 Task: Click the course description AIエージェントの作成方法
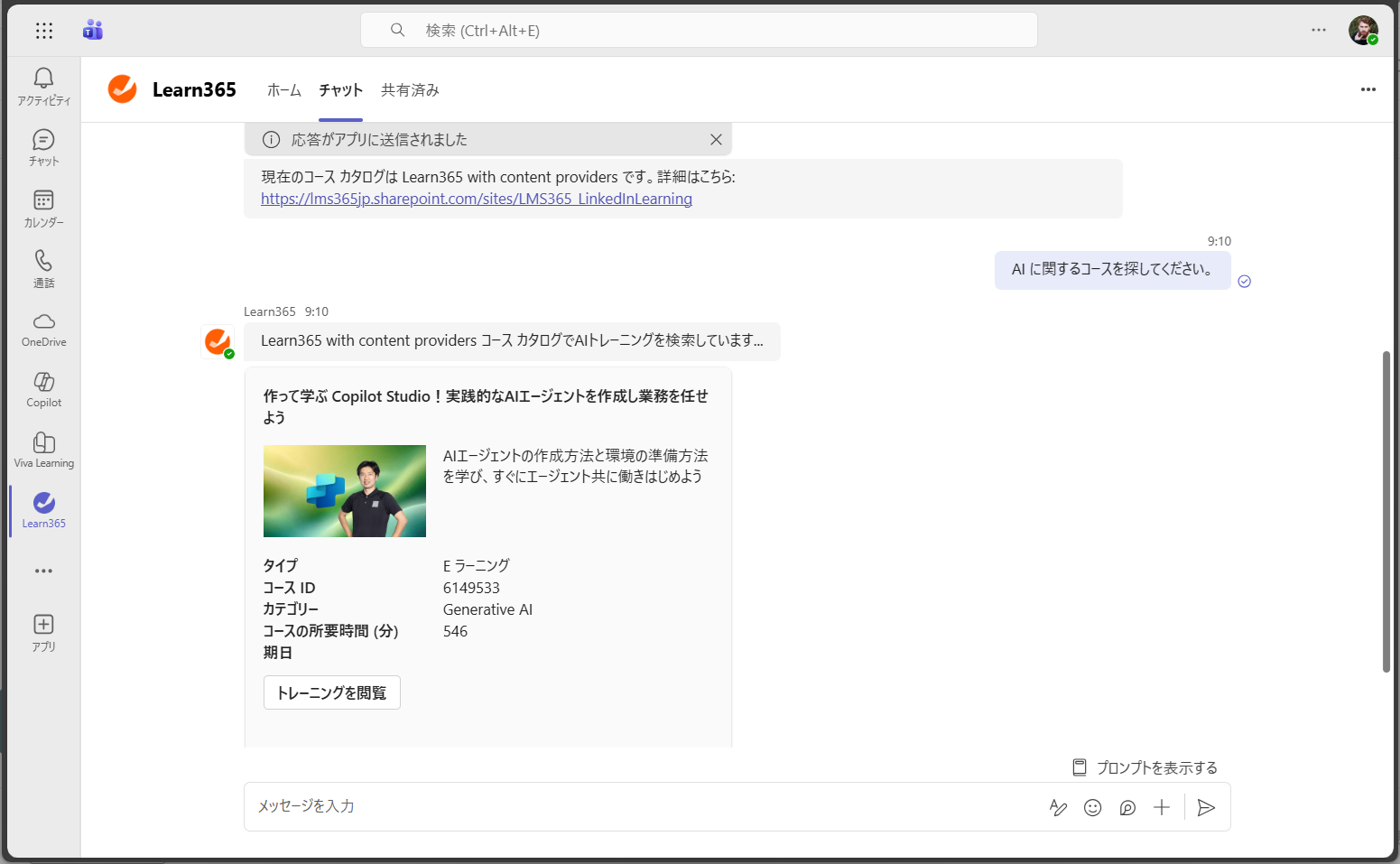pyautogui.click(x=575, y=466)
